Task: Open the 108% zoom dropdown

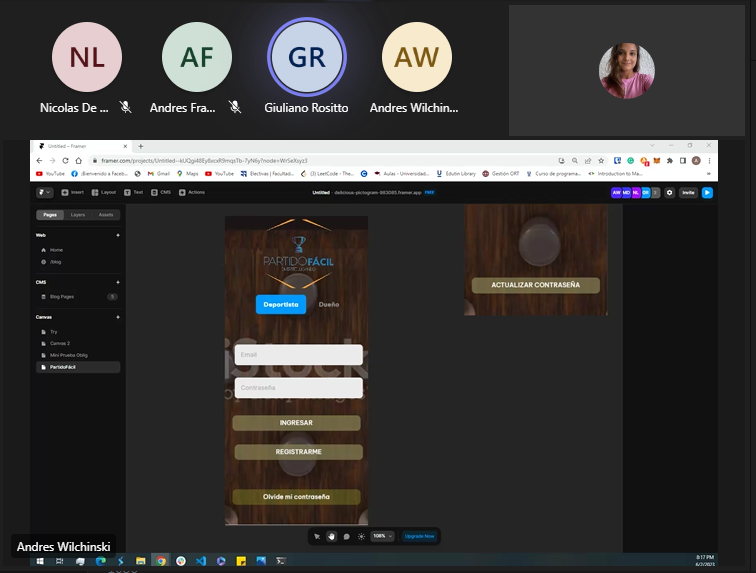Action: coord(383,536)
